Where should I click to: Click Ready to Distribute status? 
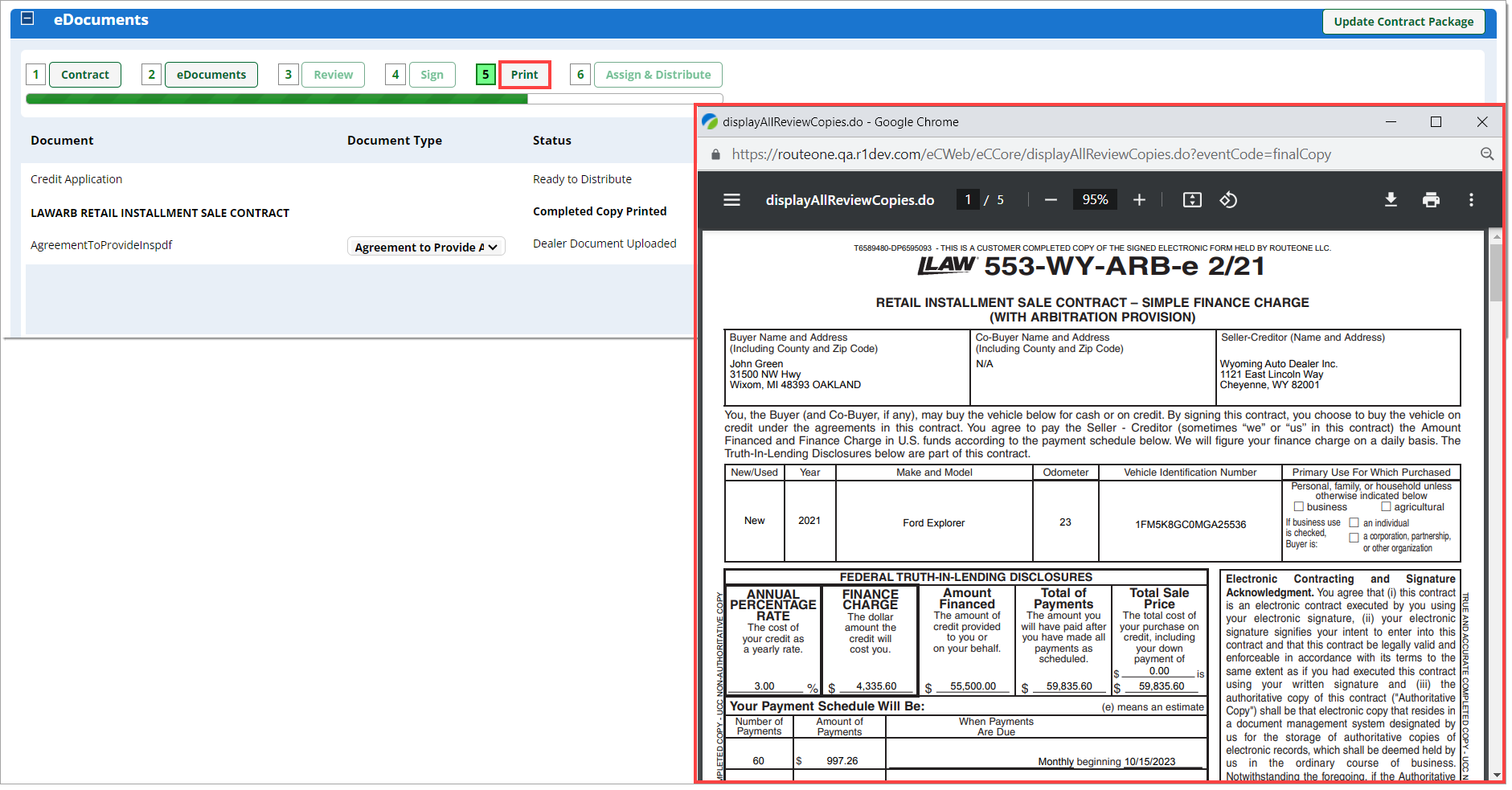pos(582,179)
